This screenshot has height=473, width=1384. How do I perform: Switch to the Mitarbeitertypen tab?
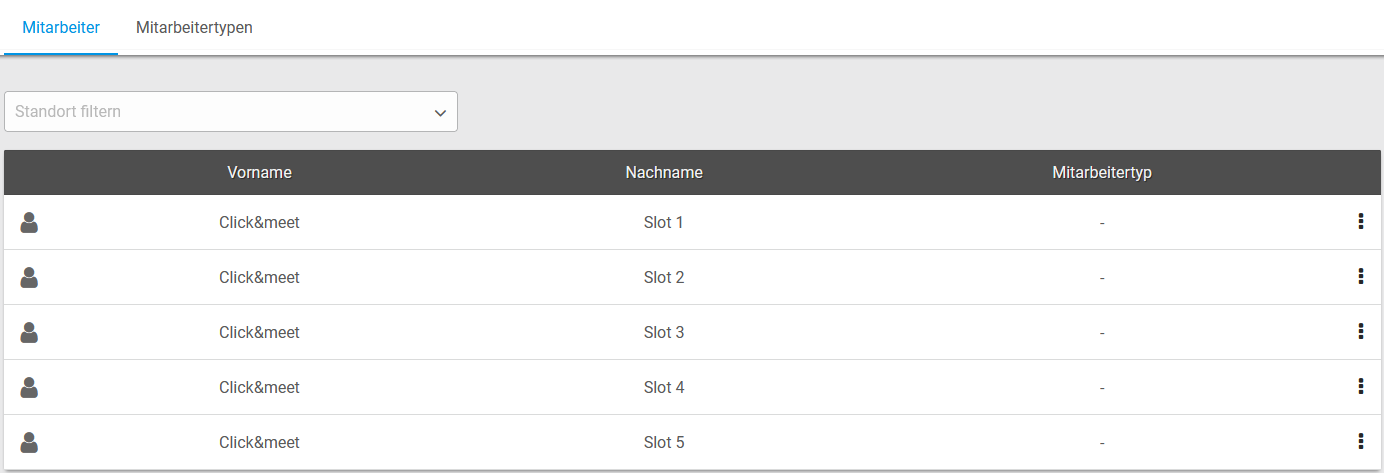194,28
